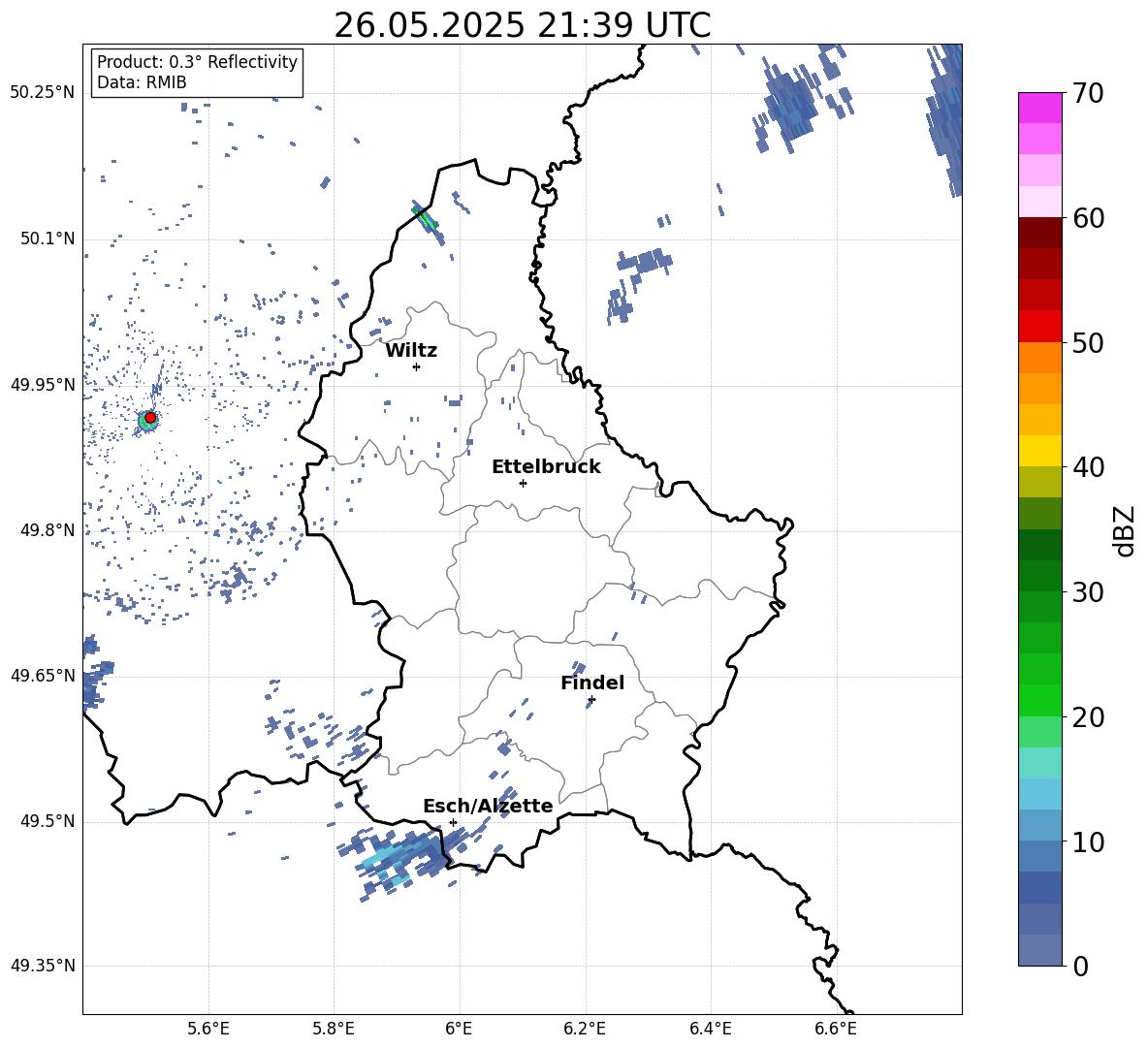This screenshot has height=1048, width=1148.
Task: Click the Data: RMIB text
Action: (x=142, y=82)
